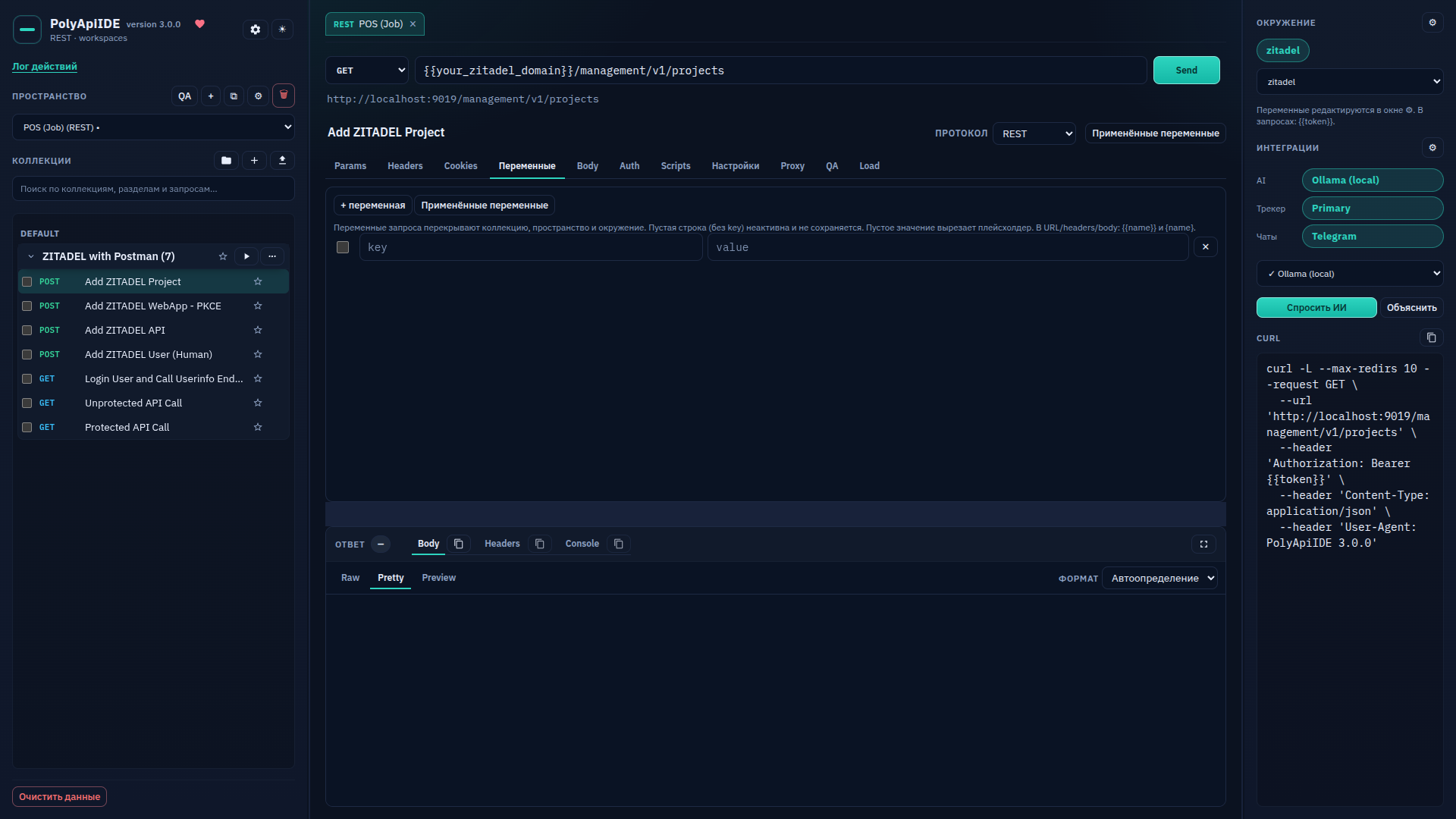Screen dimensions: 1456x819
Task: Copy the response Body content
Action: (459, 544)
